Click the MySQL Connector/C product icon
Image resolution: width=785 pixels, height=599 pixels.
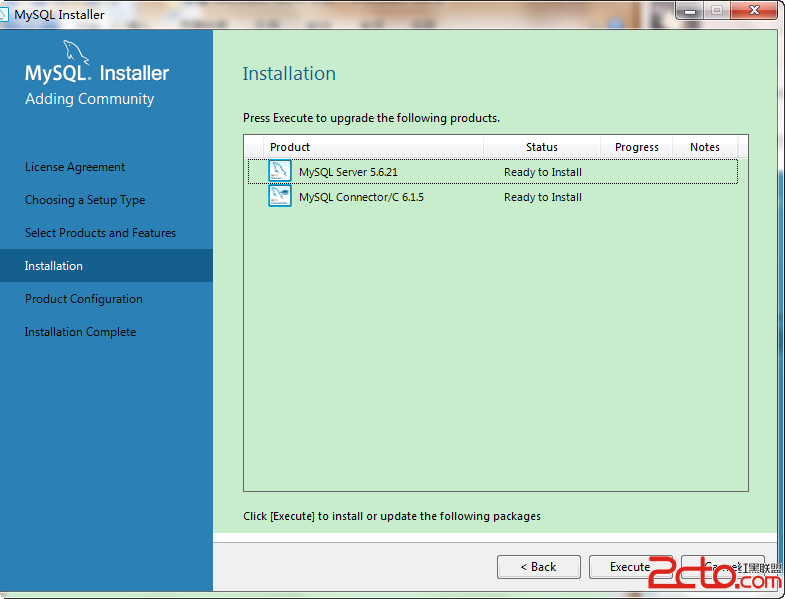click(280, 196)
